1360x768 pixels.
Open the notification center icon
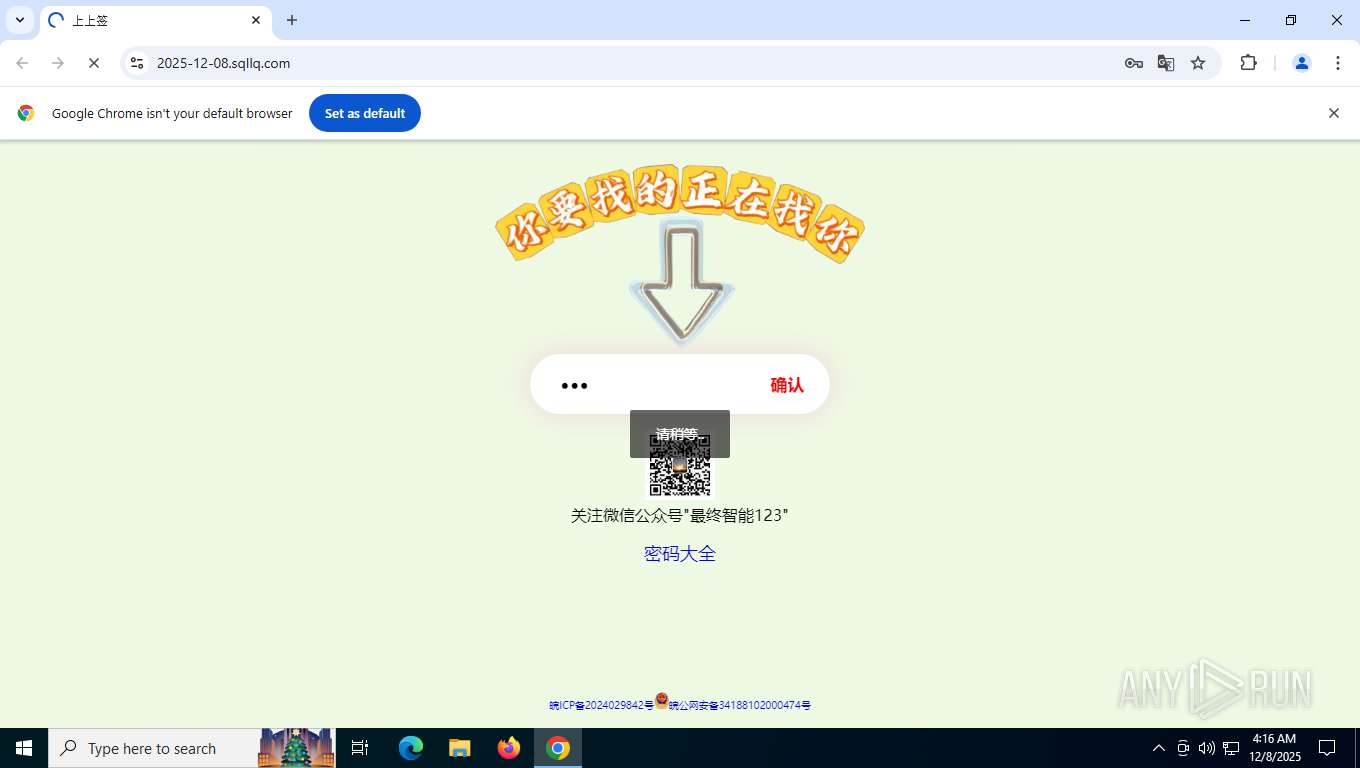click(1327, 748)
